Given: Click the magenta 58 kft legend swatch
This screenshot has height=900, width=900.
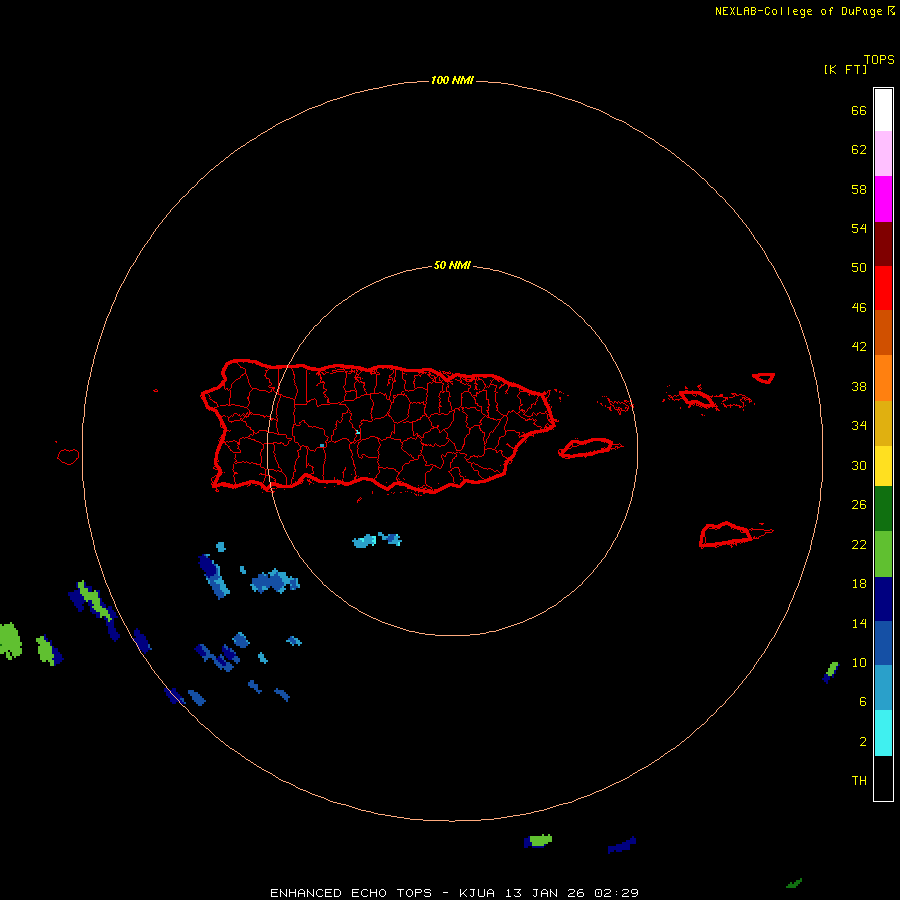Looking at the screenshot, I should [883, 199].
